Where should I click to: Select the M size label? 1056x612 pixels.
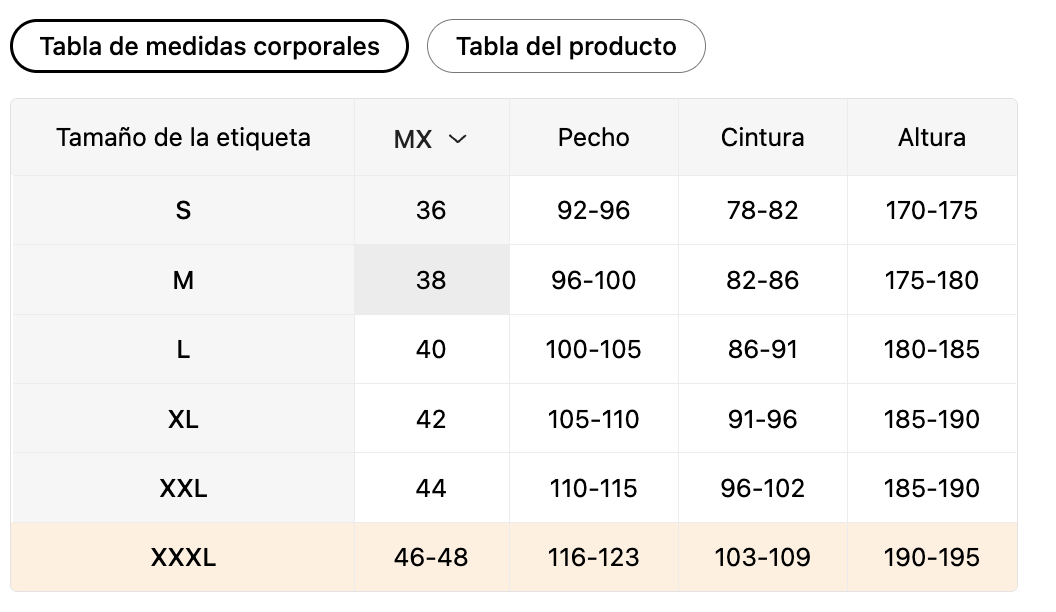[183, 280]
